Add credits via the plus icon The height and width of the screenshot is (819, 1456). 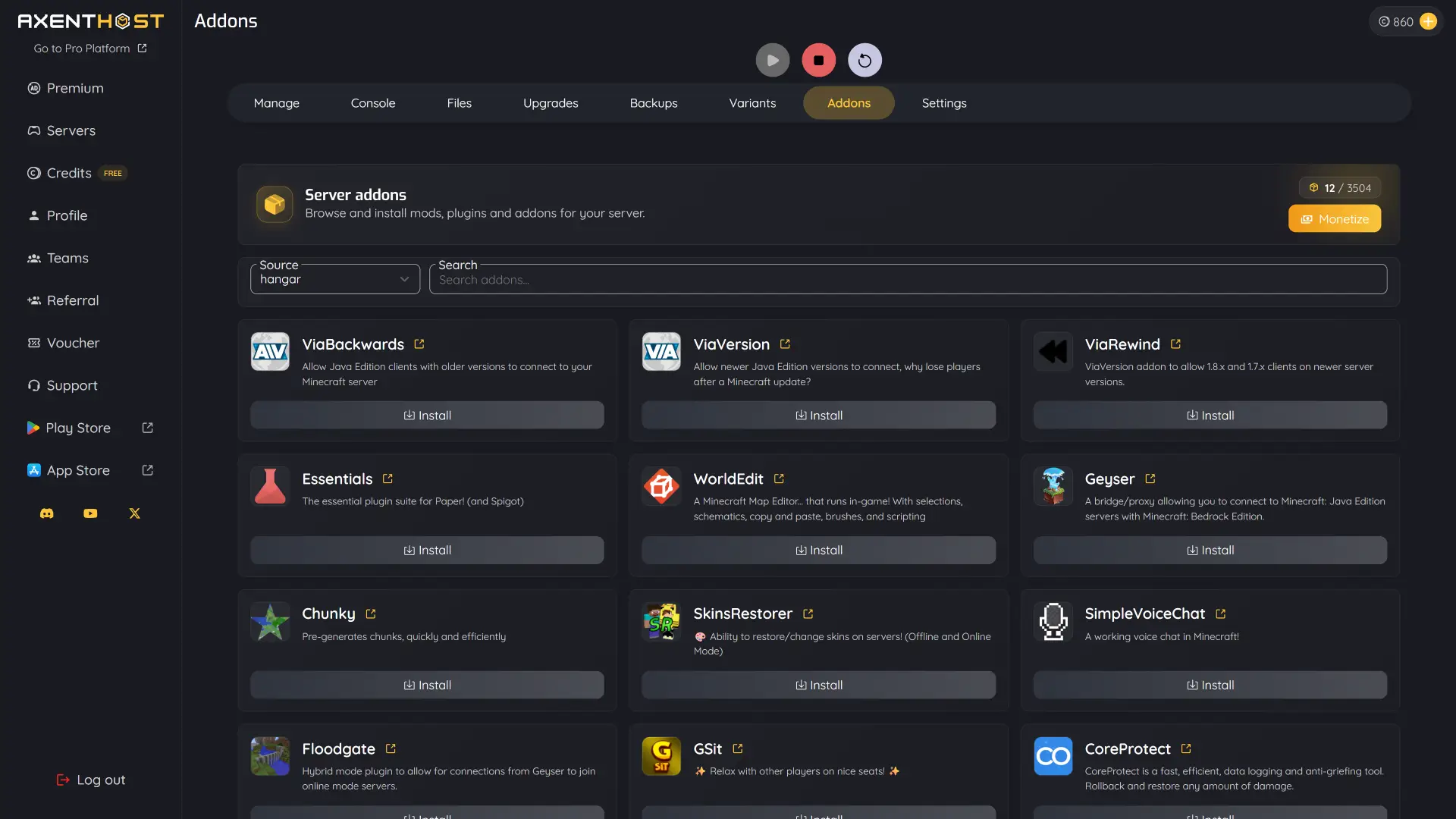(x=1428, y=21)
